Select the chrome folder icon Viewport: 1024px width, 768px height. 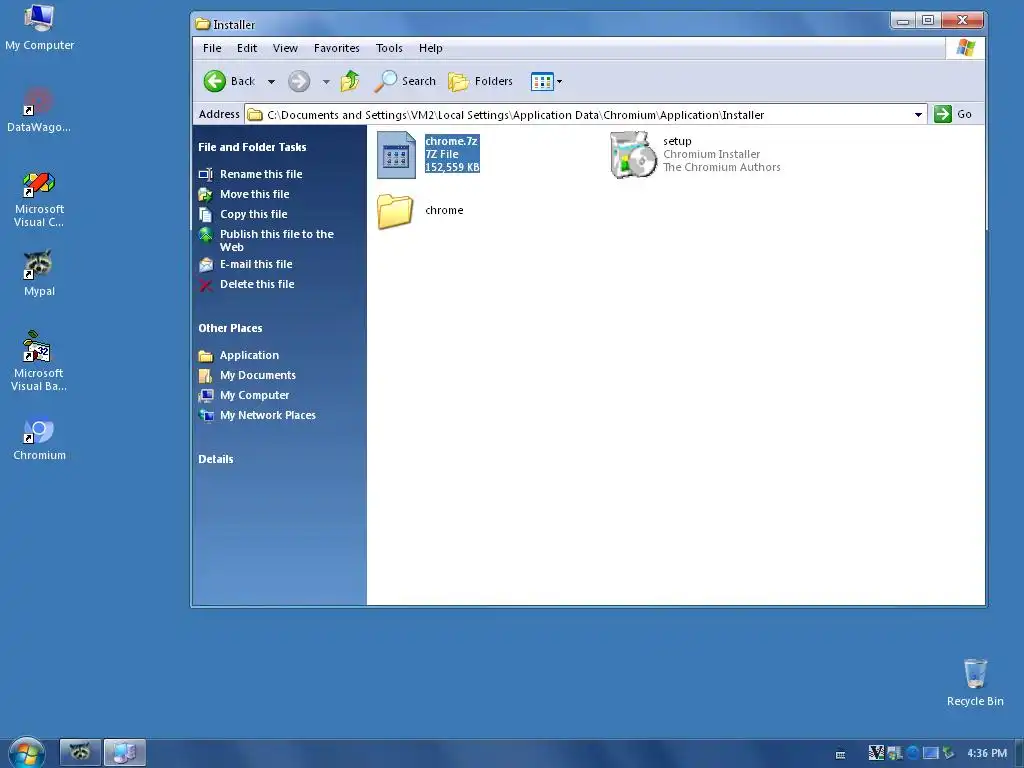[395, 211]
